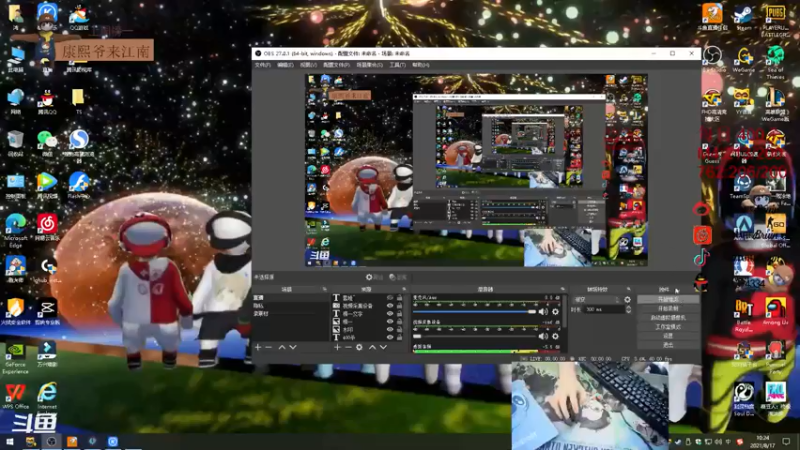
Task: Click the transition duration stepper arrows
Action: [628, 310]
